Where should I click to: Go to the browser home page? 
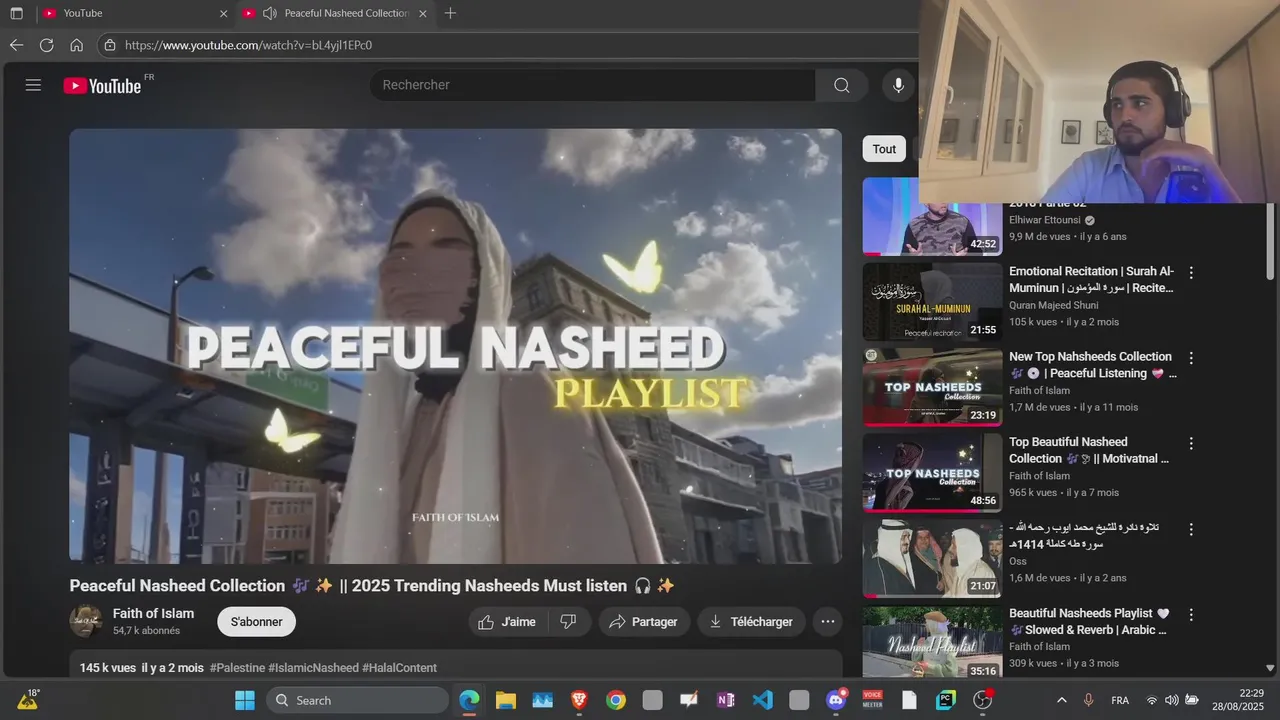tap(76, 45)
